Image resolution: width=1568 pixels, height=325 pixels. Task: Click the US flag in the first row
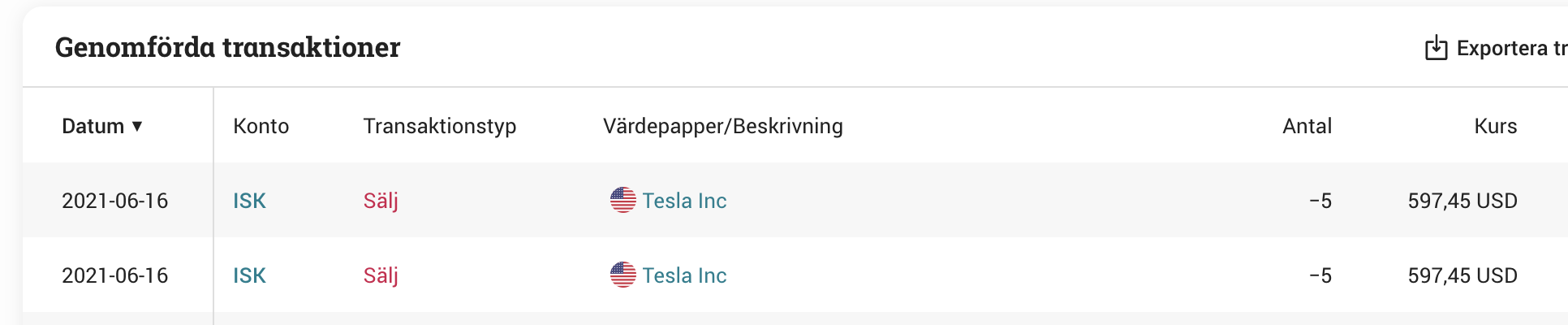[622, 200]
